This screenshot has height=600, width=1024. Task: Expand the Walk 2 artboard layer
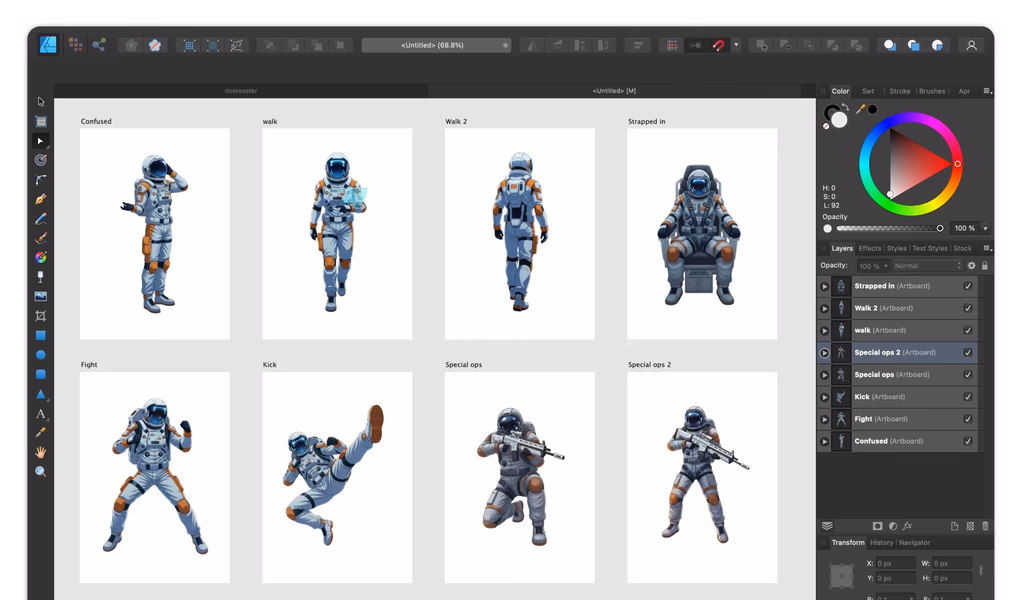tap(824, 308)
